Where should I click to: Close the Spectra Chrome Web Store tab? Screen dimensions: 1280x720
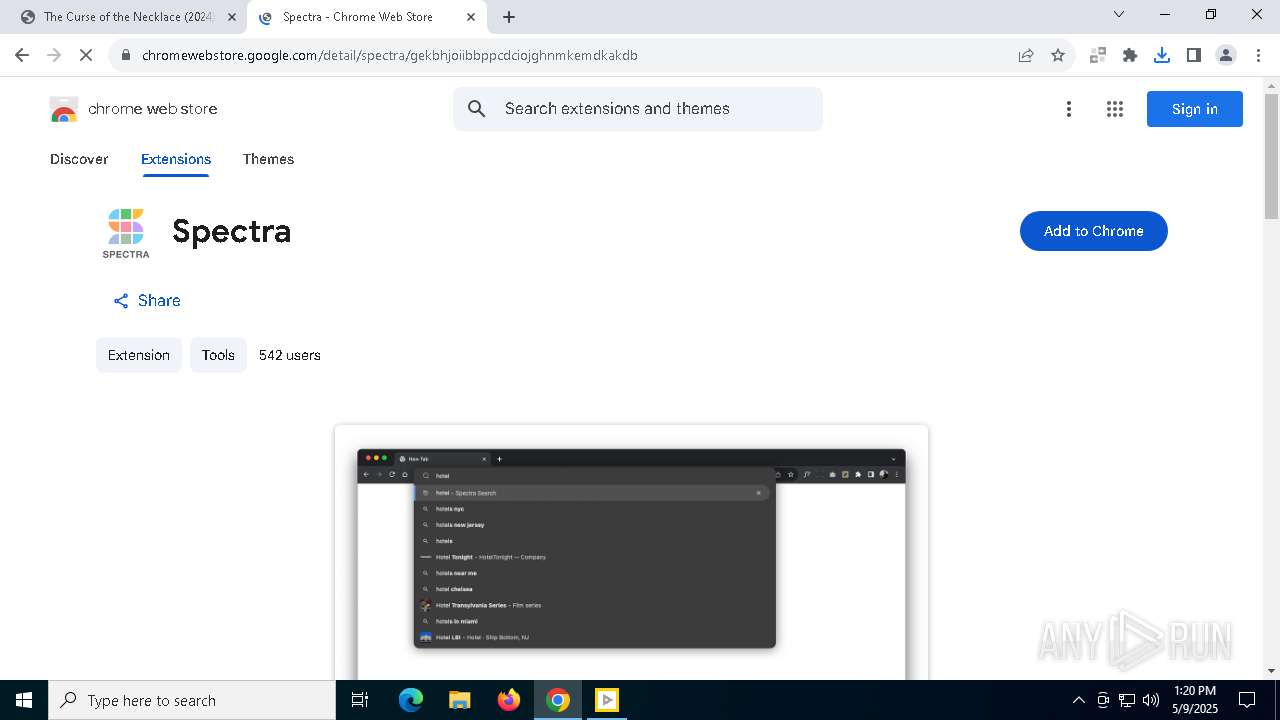pyautogui.click(x=471, y=17)
